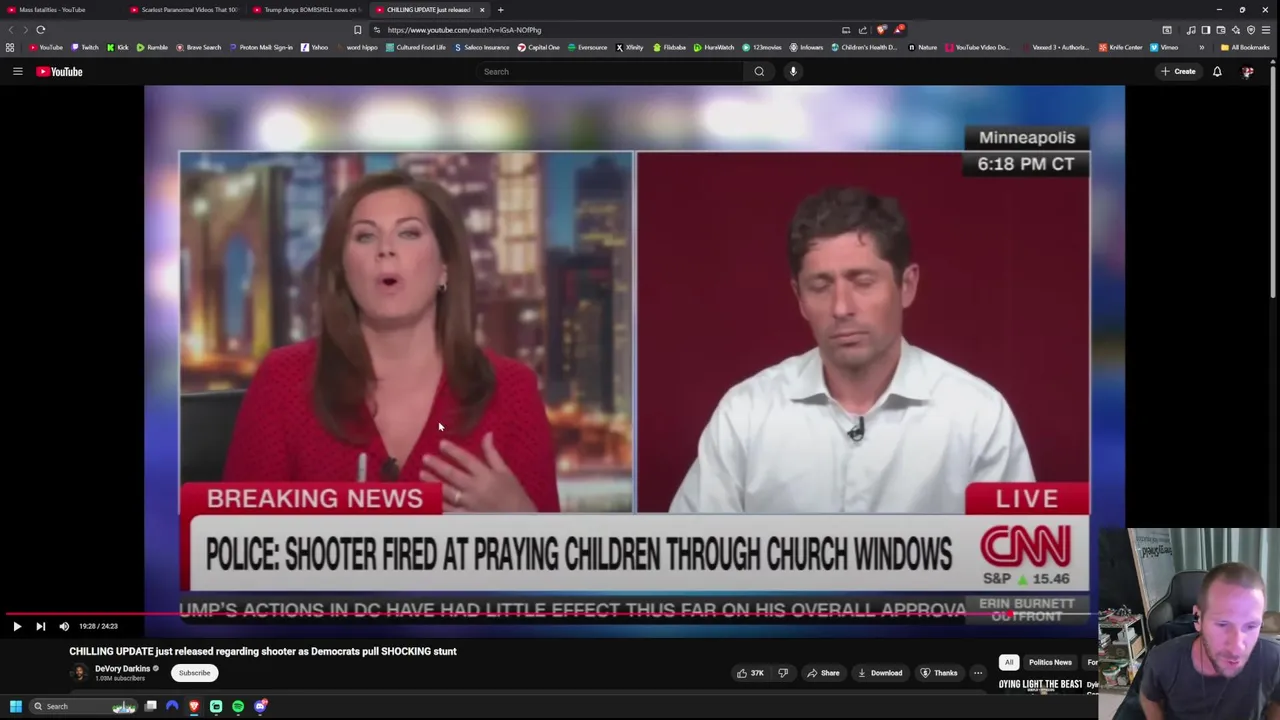Viewport: 1280px width, 720px height.
Task: Open Dying Light The Beast recommended video
Action: click(1040, 685)
